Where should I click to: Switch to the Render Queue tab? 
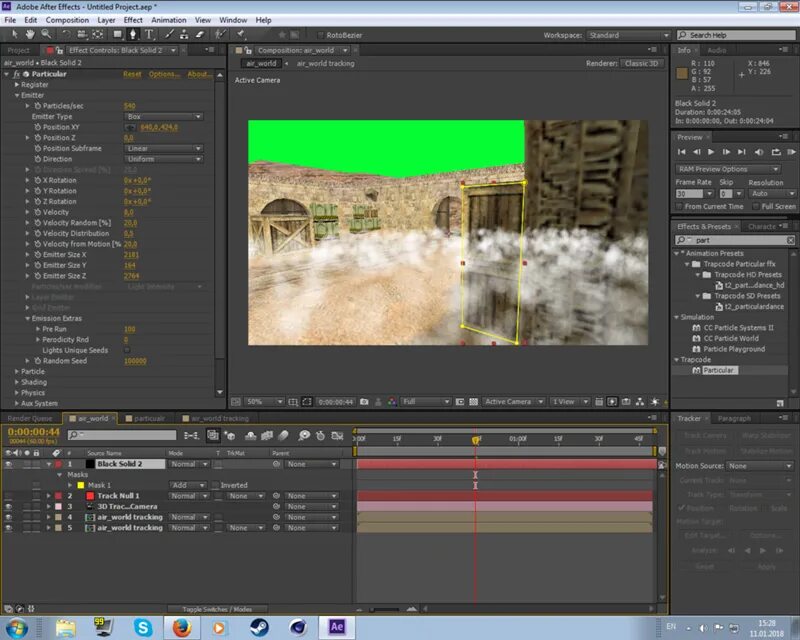pos(30,419)
